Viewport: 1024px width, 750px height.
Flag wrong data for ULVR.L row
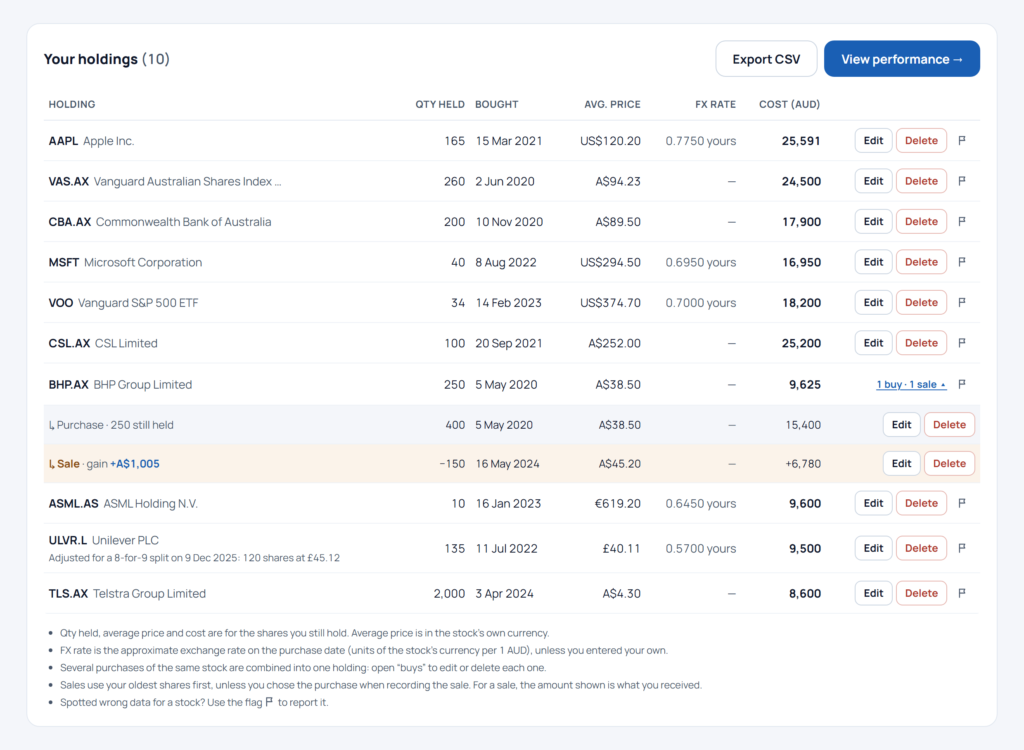(x=962, y=548)
